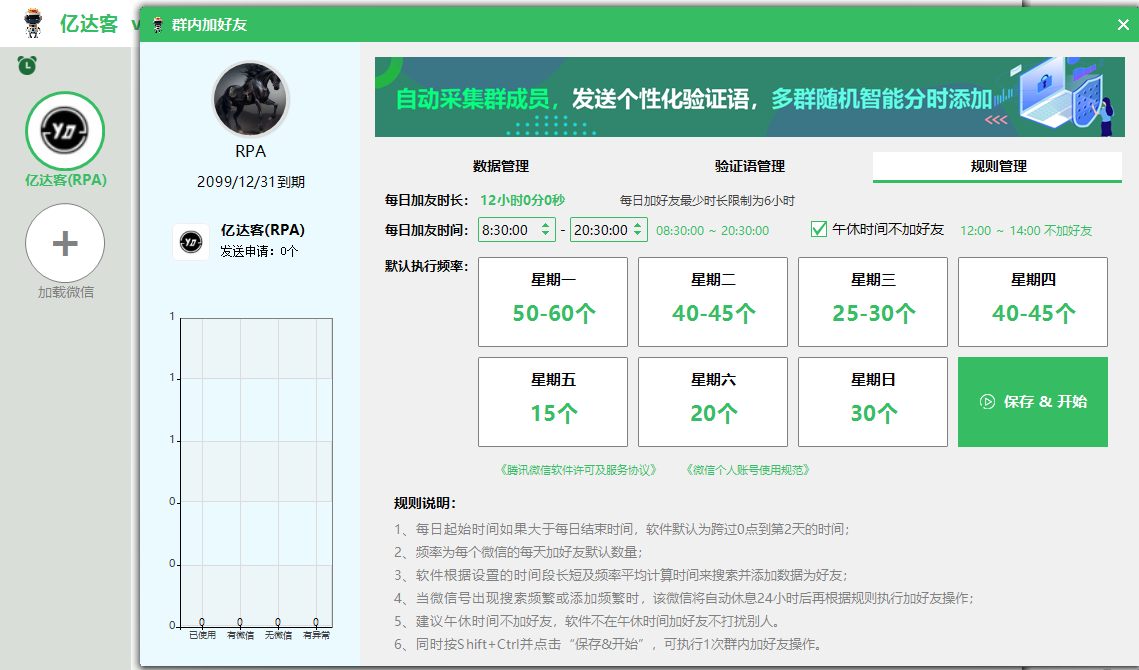Click the 亿达客(RPA) account name in the profile panel

coord(263,230)
